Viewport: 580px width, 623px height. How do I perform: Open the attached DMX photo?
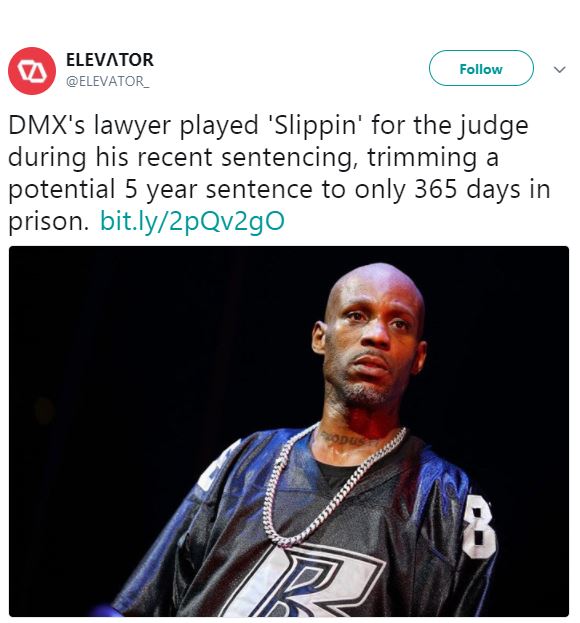pos(289,431)
